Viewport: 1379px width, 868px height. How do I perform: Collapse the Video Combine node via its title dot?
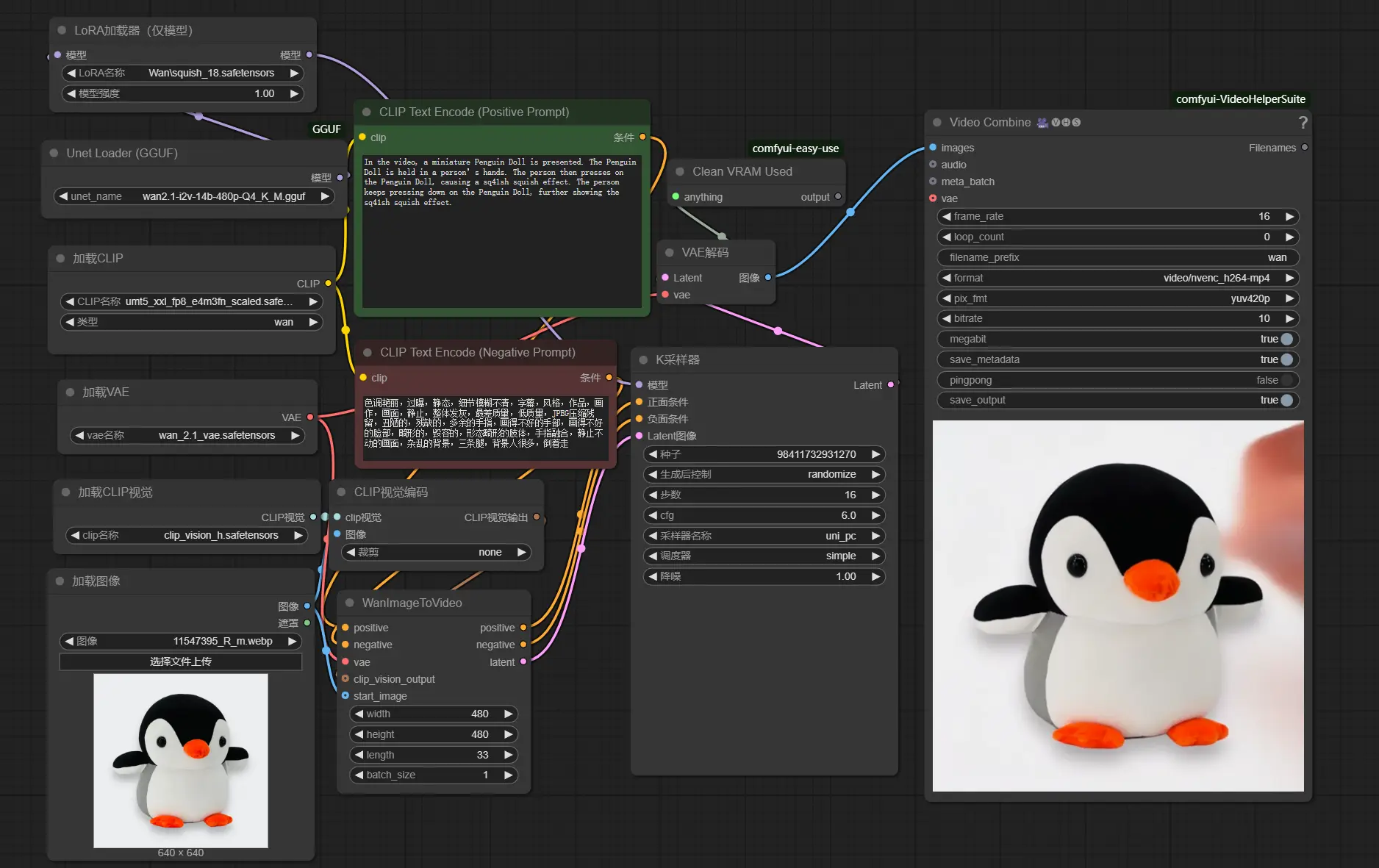pos(937,123)
